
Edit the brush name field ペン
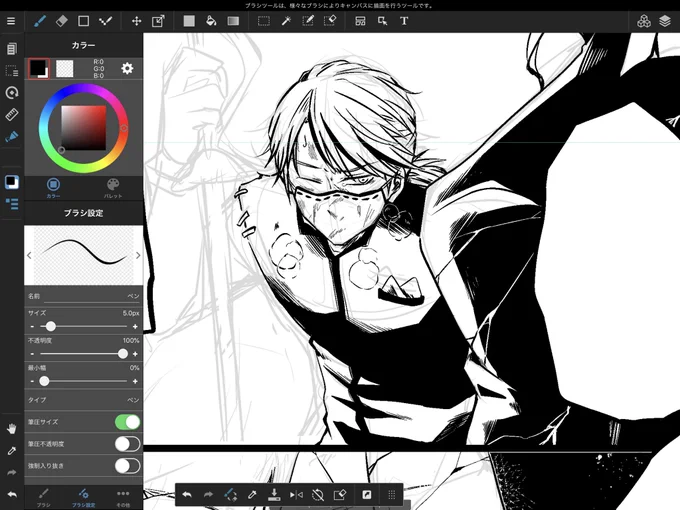coord(84,296)
